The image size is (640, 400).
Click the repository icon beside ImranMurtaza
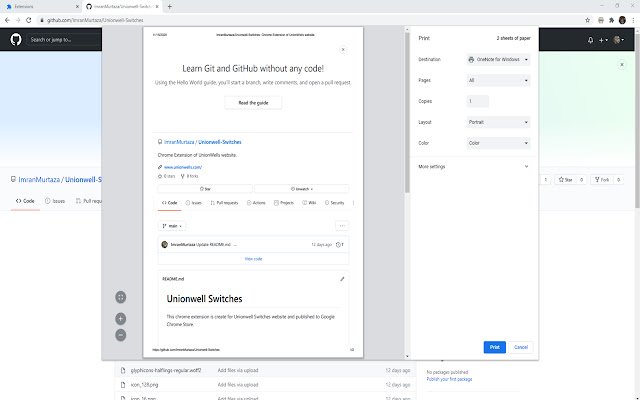click(13, 179)
